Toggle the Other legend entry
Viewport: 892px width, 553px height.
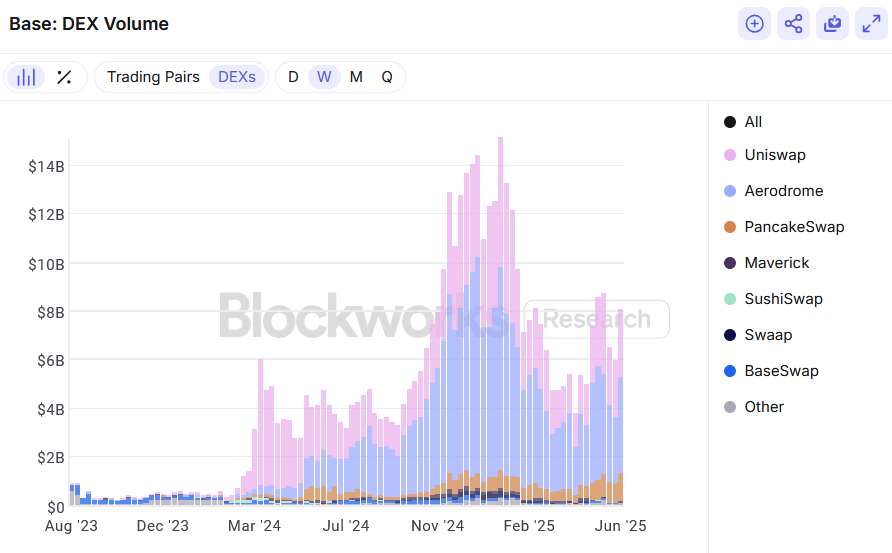pos(763,407)
